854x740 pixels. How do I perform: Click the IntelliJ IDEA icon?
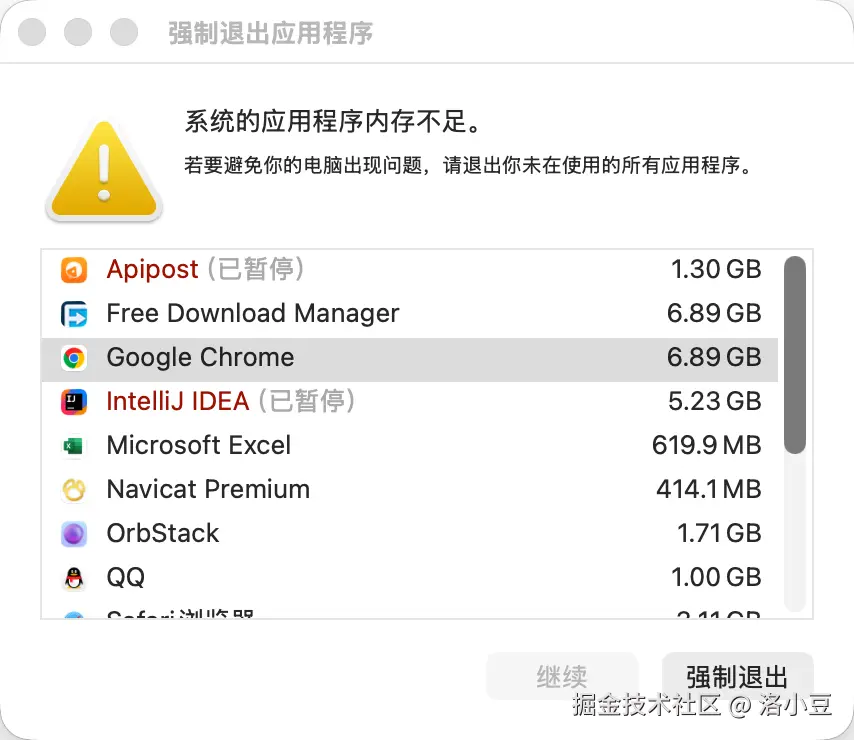point(74,402)
